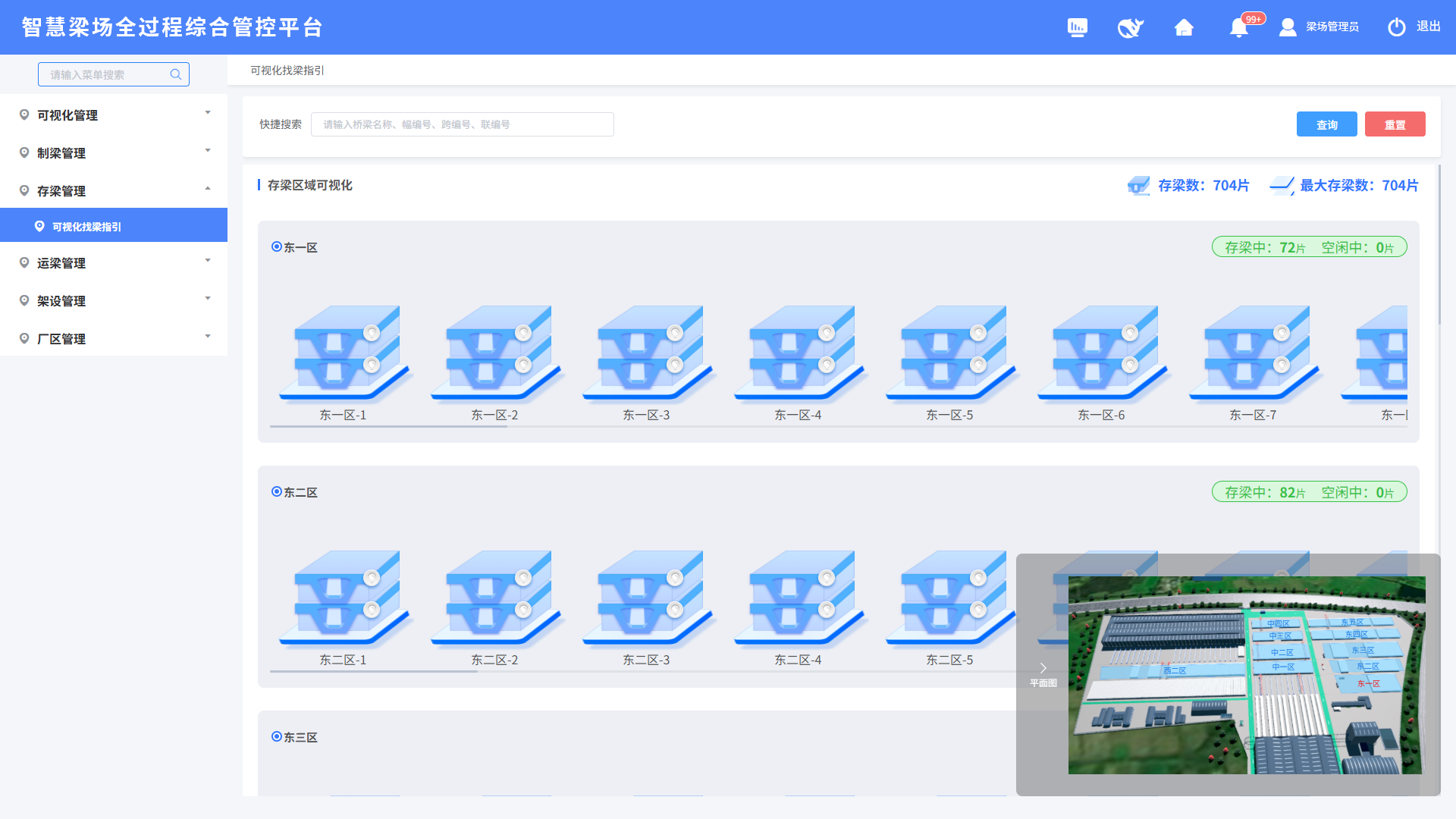Click the 存梁数：704片 total text
Image resolution: width=1456 pixels, height=819 pixels.
(x=1203, y=186)
